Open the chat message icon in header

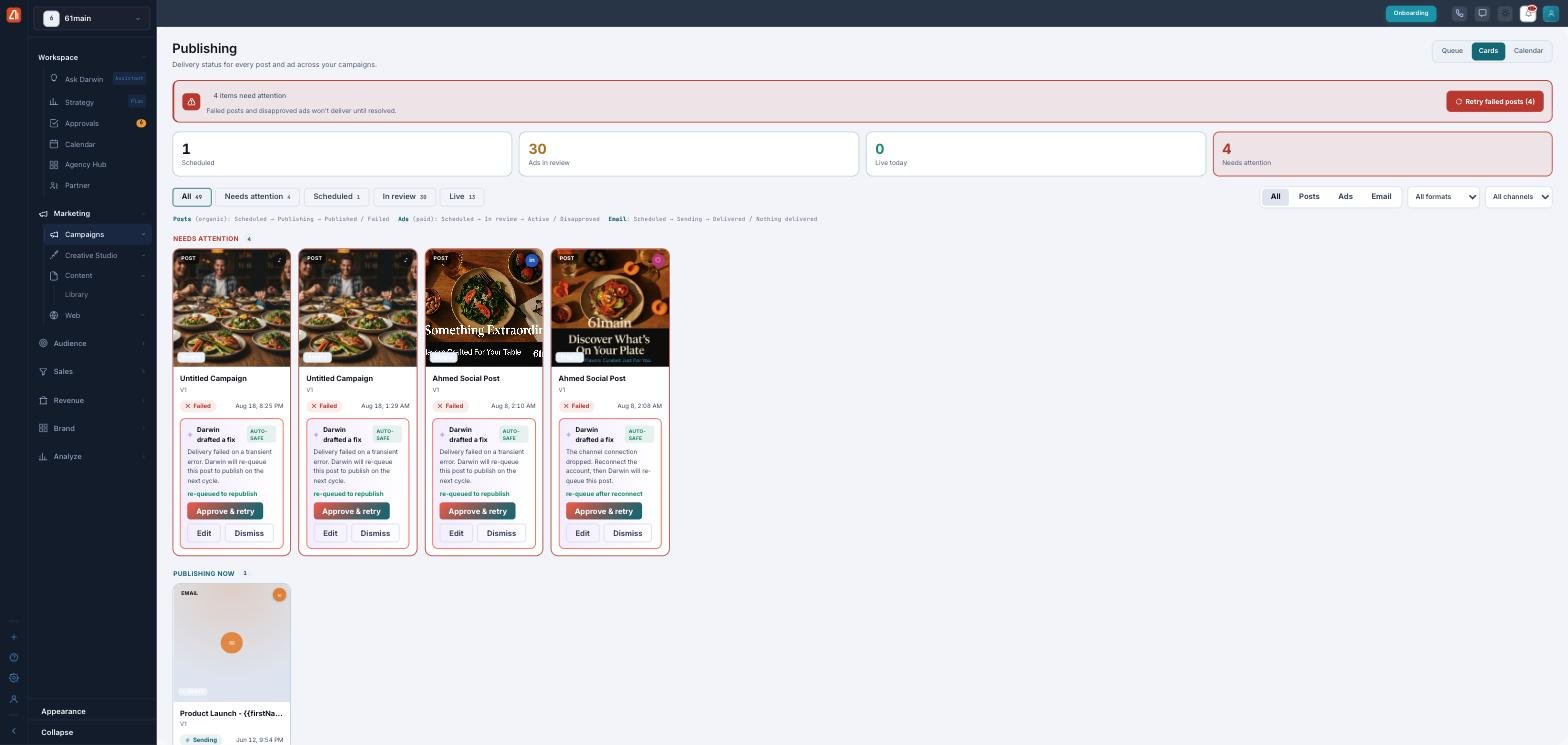click(x=1482, y=13)
